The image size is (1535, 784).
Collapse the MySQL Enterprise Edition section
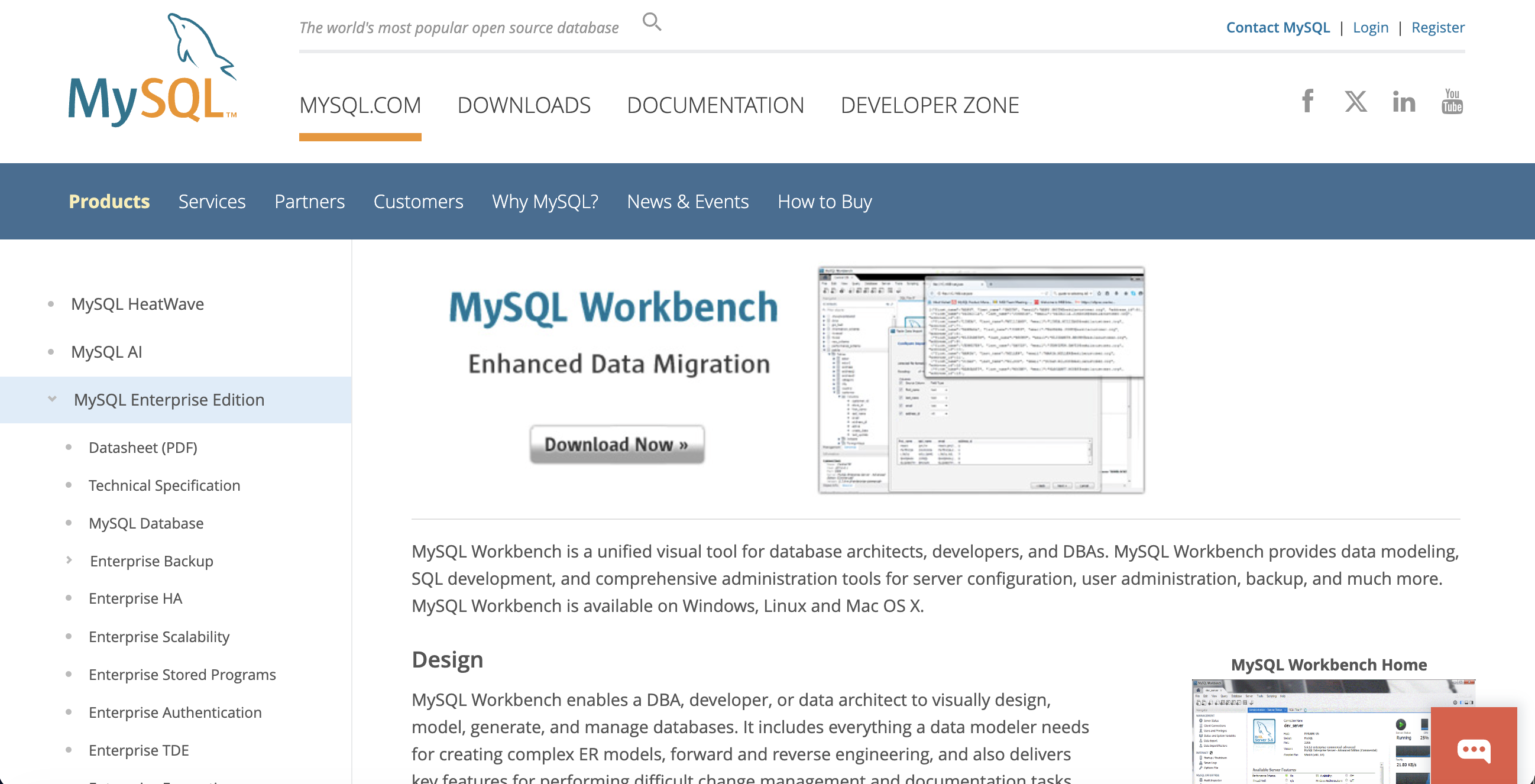[53, 399]
